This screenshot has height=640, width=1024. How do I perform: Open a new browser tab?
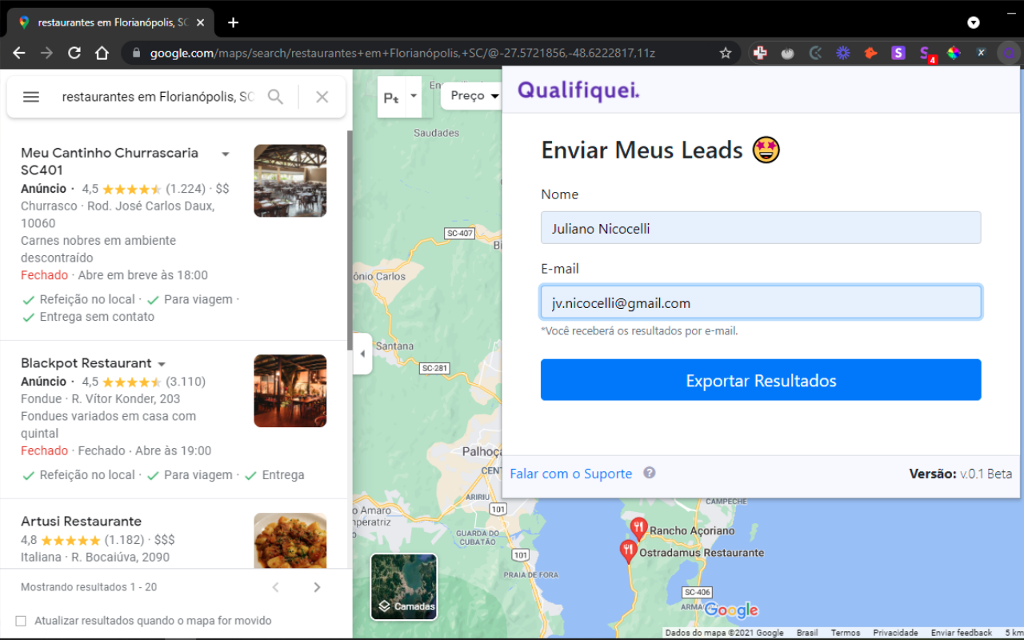[x=233, y=22]
